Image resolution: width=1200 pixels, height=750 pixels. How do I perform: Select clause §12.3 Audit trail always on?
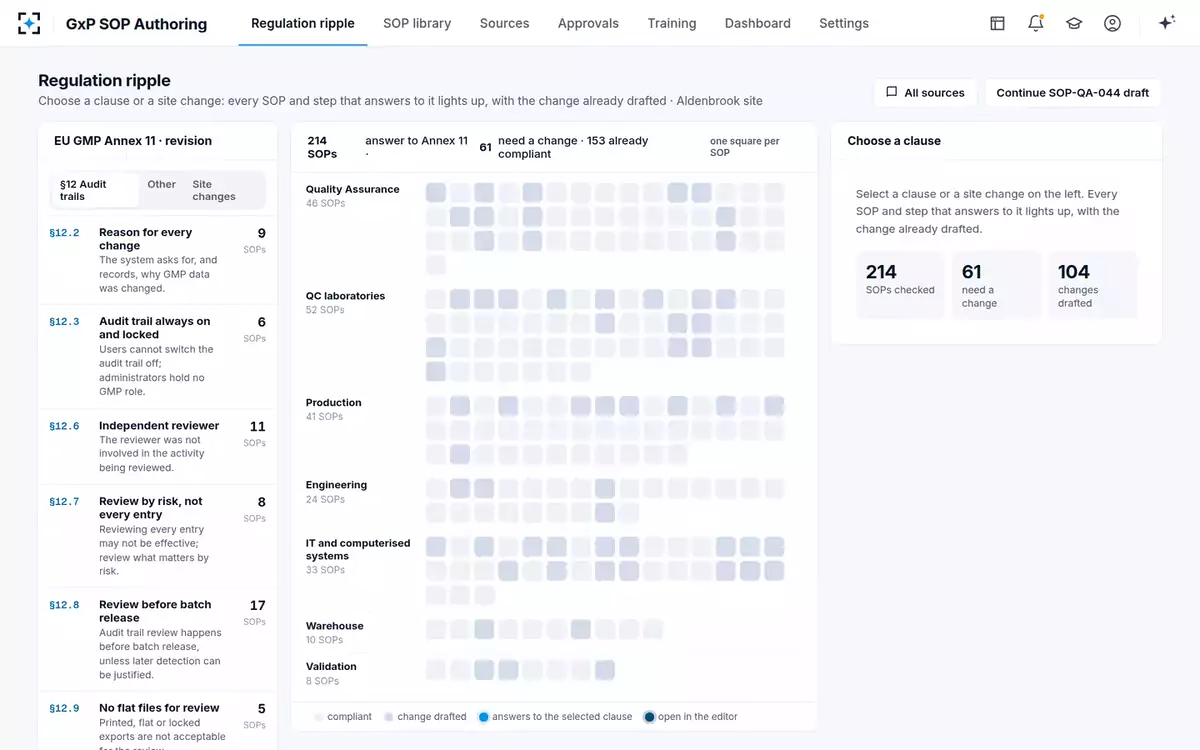point(157,356)
